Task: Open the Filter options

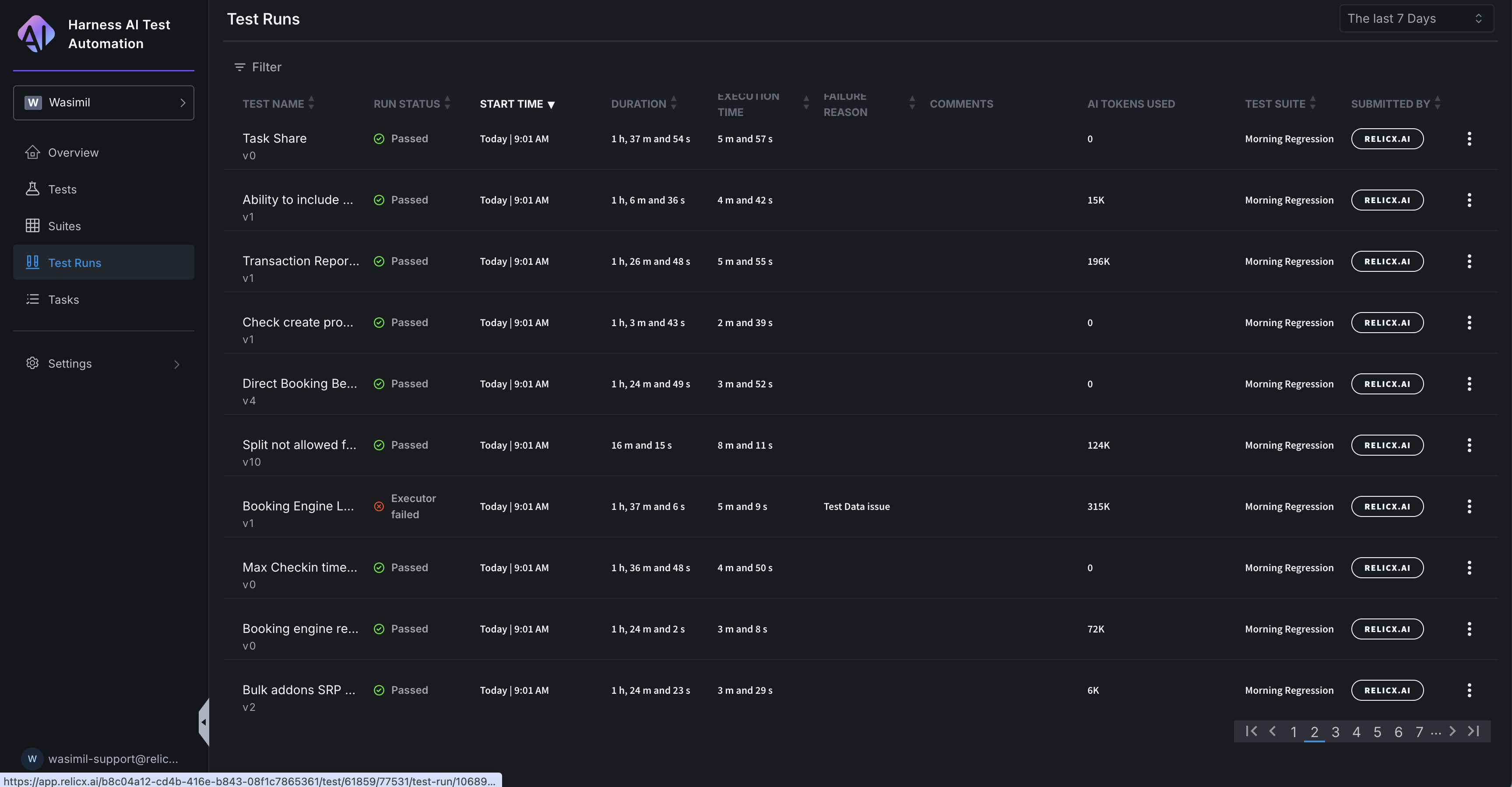Action: (x=258, y=67)
